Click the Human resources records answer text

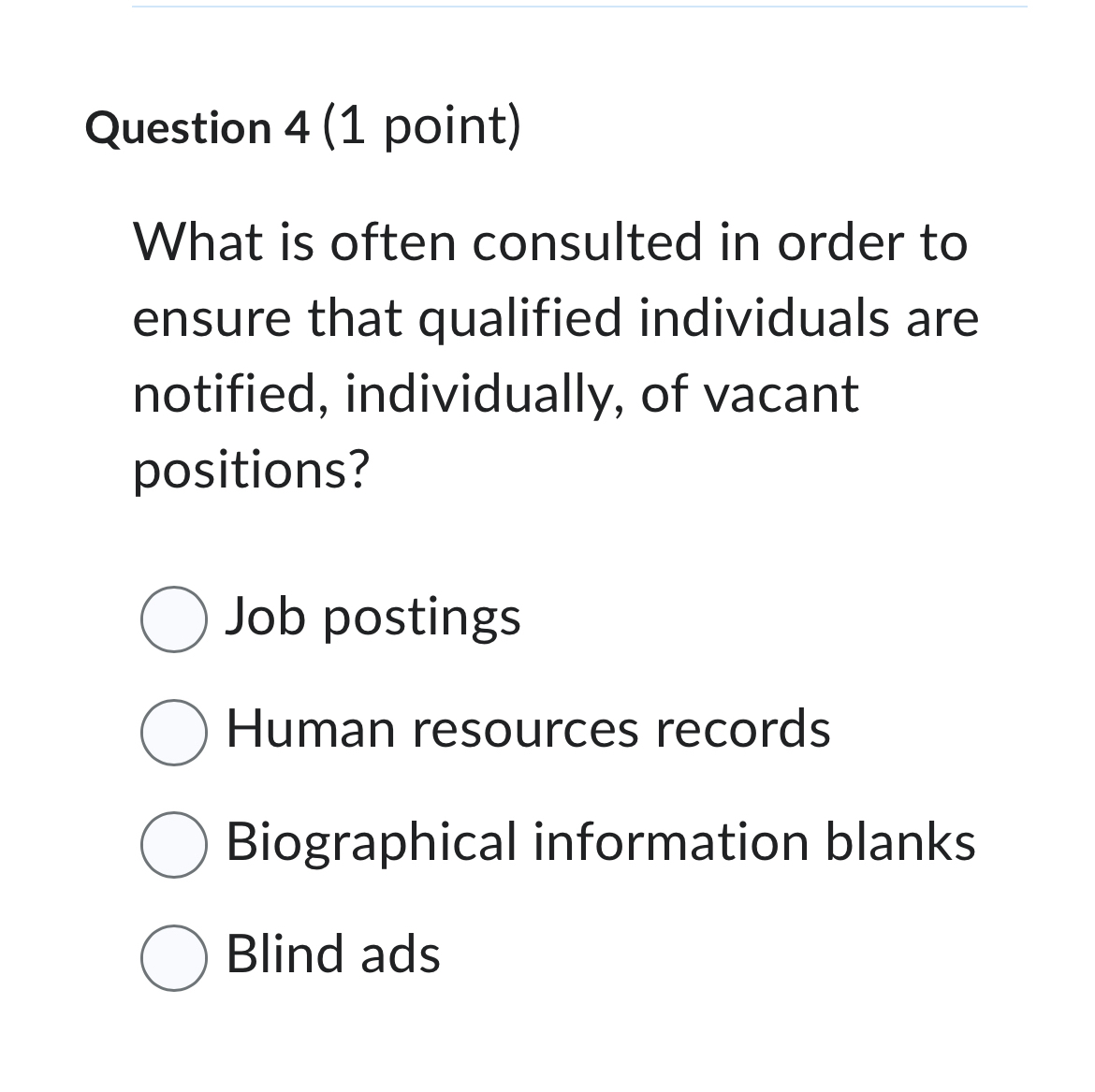click(527, 731)
